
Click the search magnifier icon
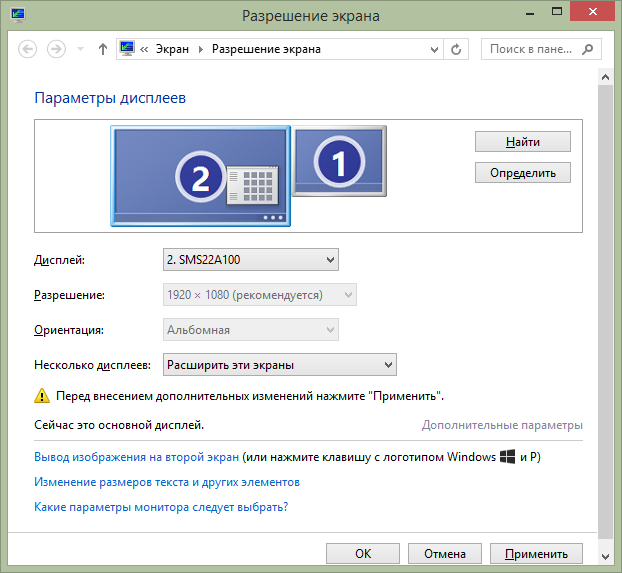pyautogui.click(x=590, y=49)
